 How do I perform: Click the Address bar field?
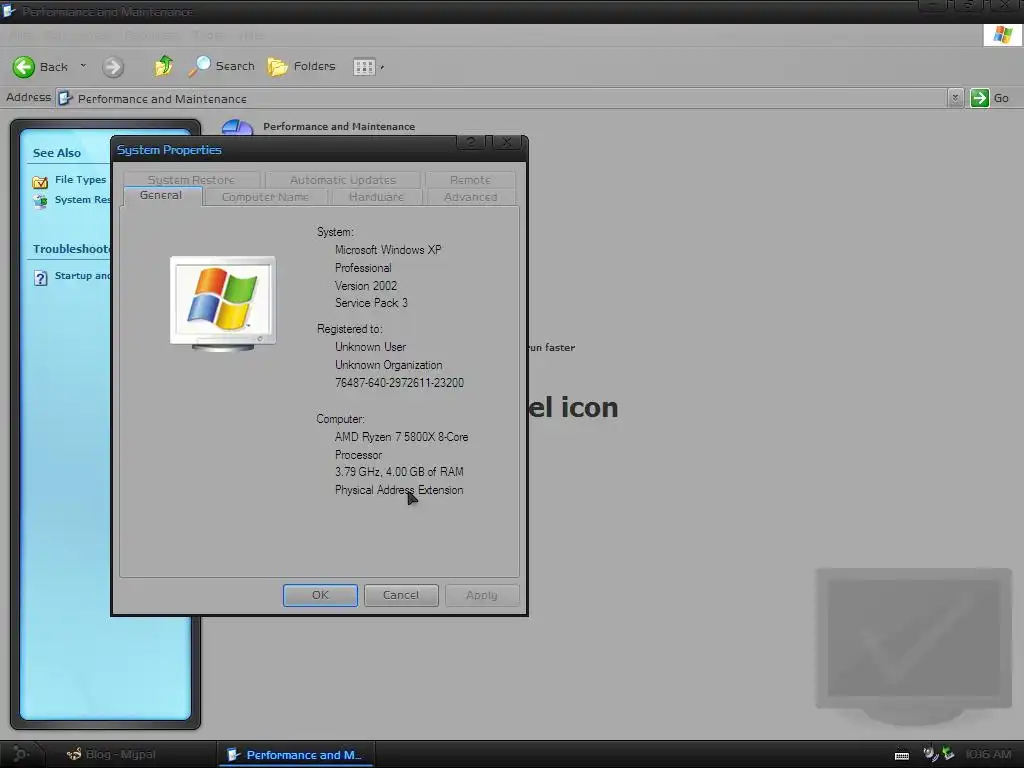coord(501,99)
